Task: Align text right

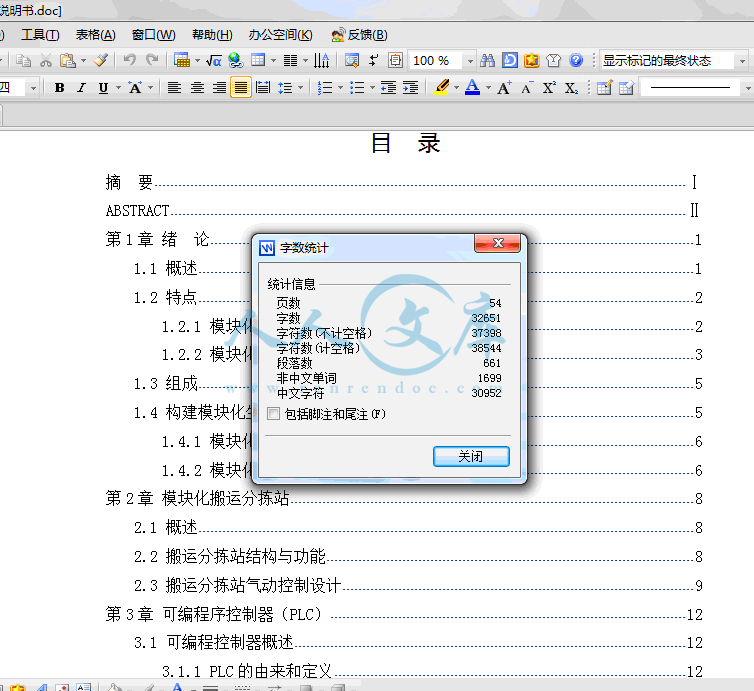Action: (x=219, y=88)
